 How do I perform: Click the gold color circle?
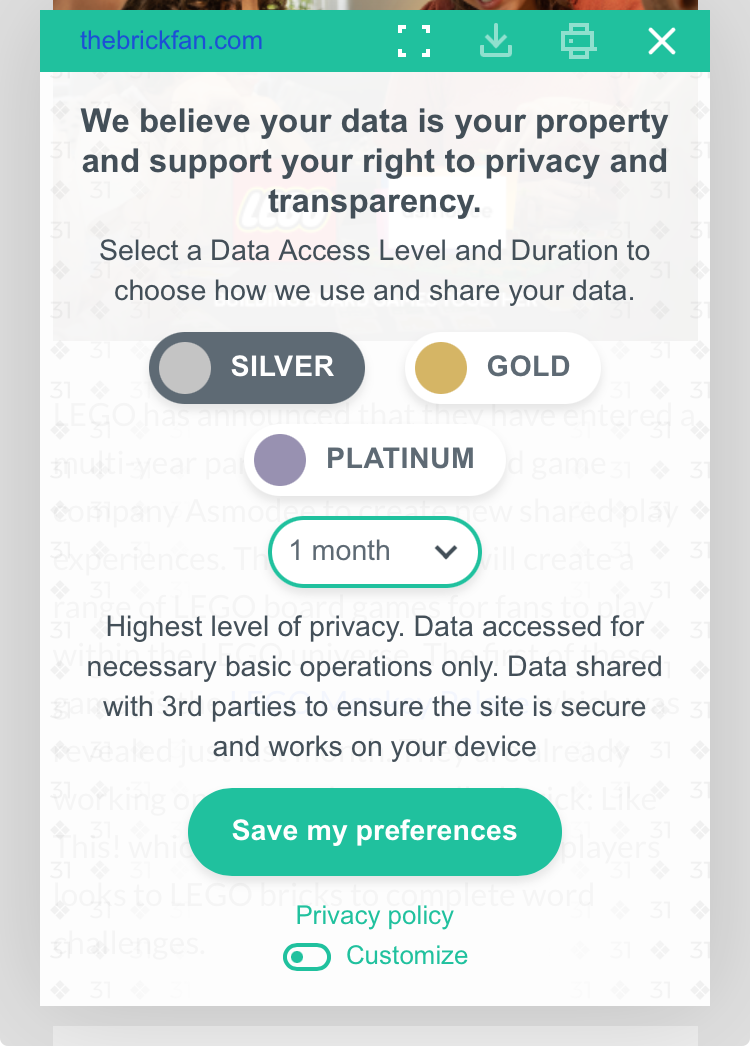pos(441,367)
